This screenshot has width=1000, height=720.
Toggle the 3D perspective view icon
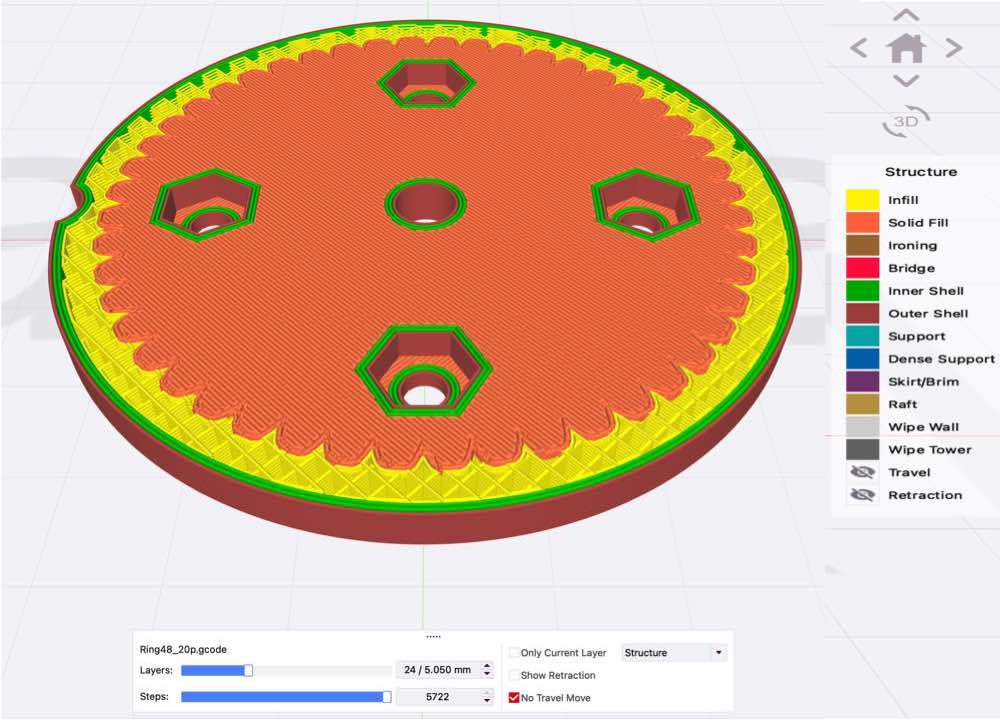click(x=906, y=121)
